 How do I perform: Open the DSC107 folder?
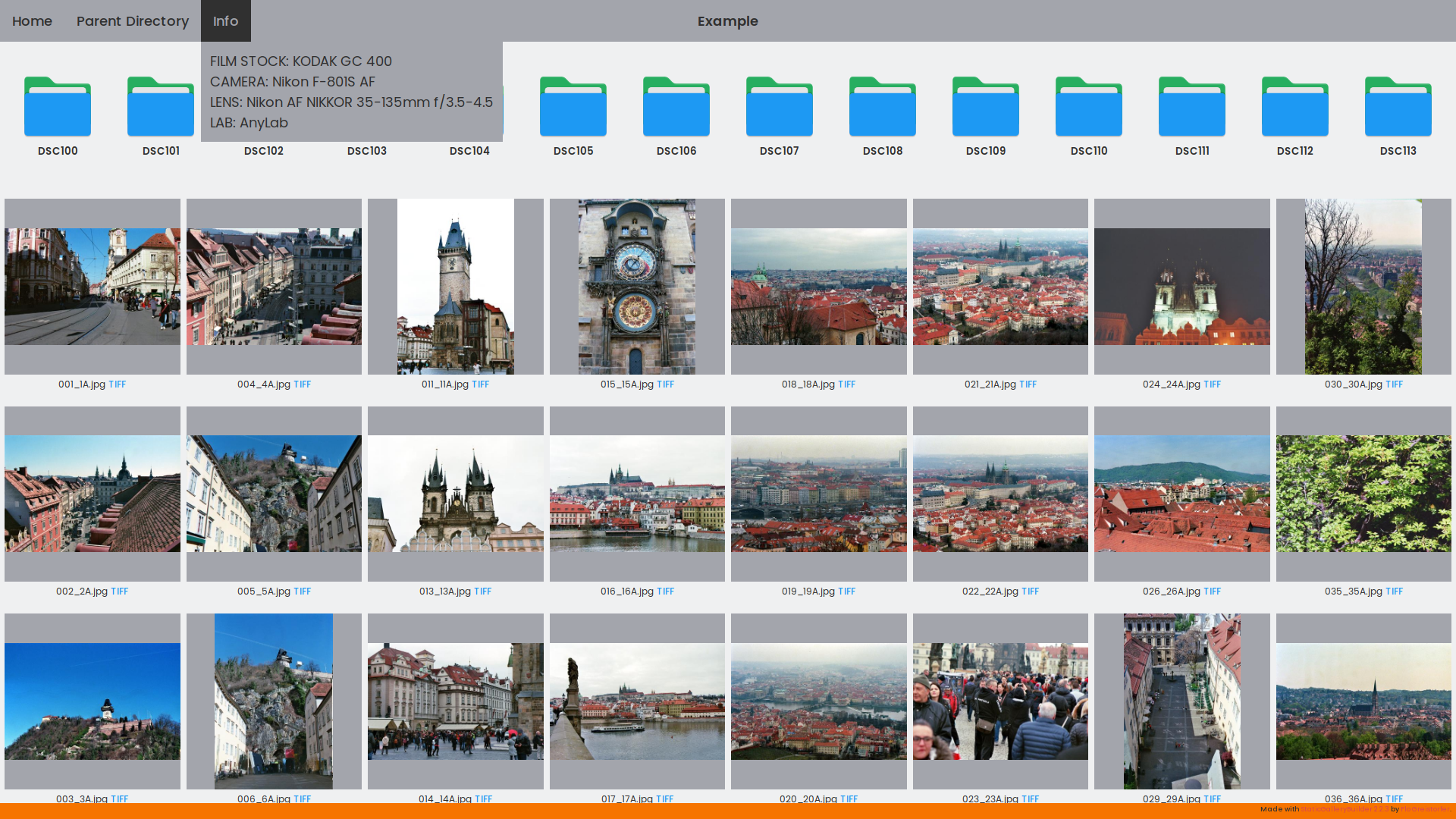coord(780,108)
